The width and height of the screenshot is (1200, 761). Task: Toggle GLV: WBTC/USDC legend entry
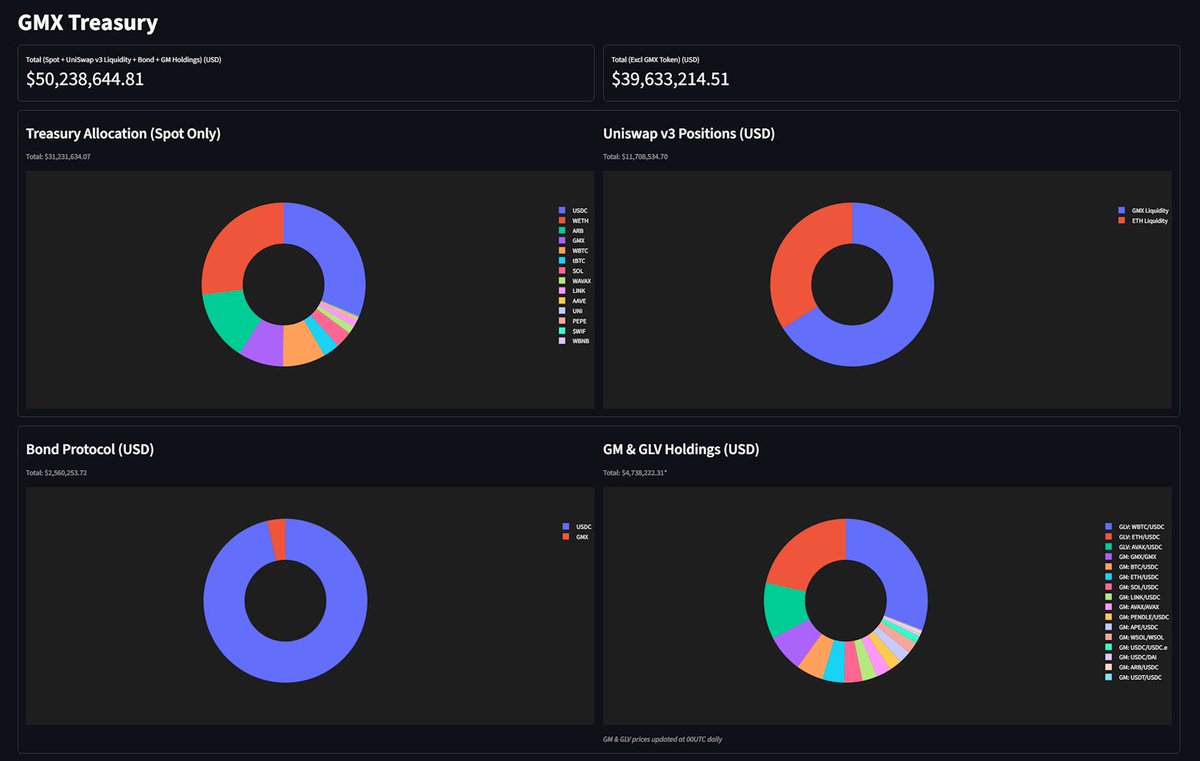(x=1134, y=526)
